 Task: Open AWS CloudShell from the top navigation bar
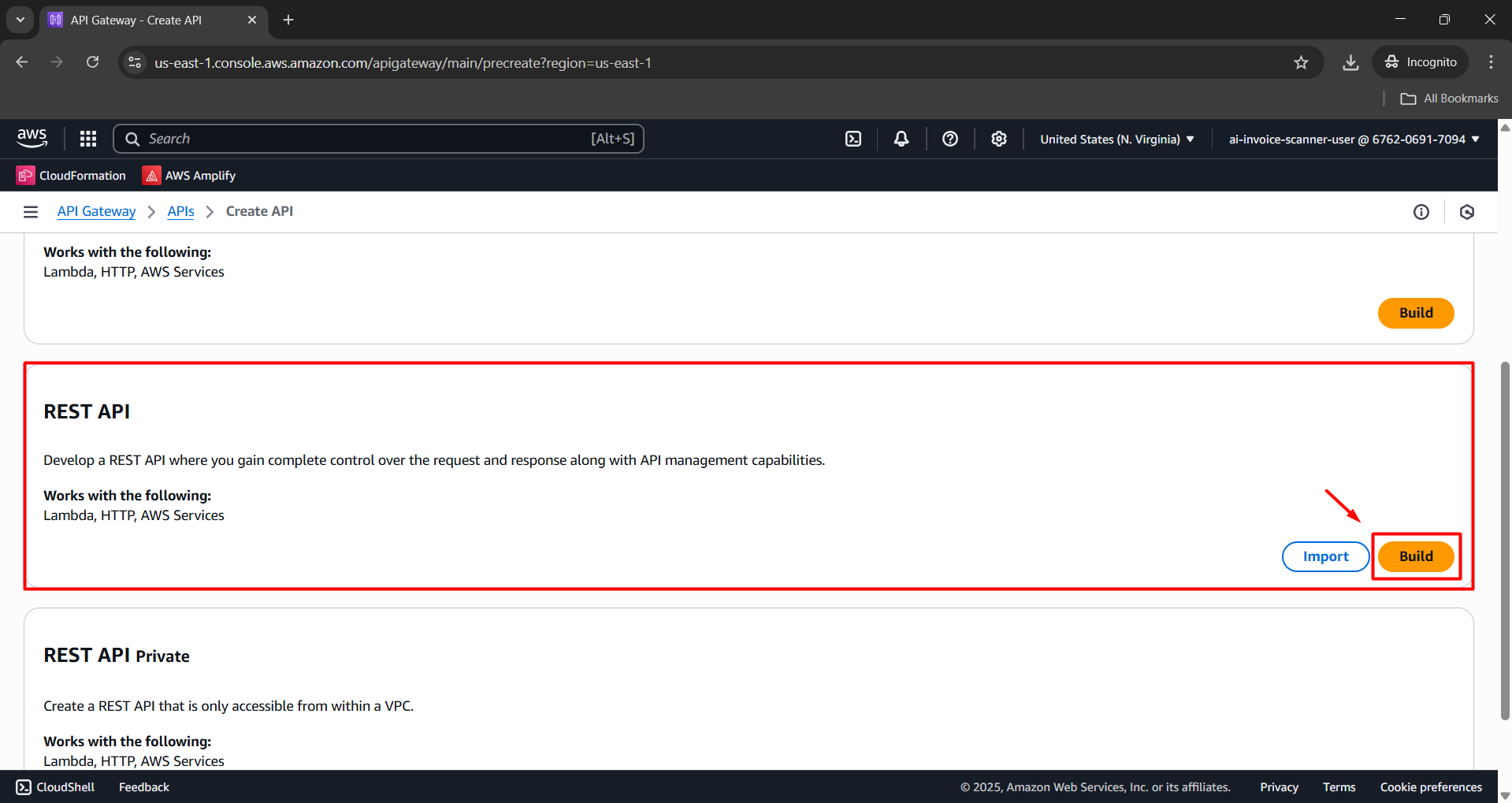point(853,139)
